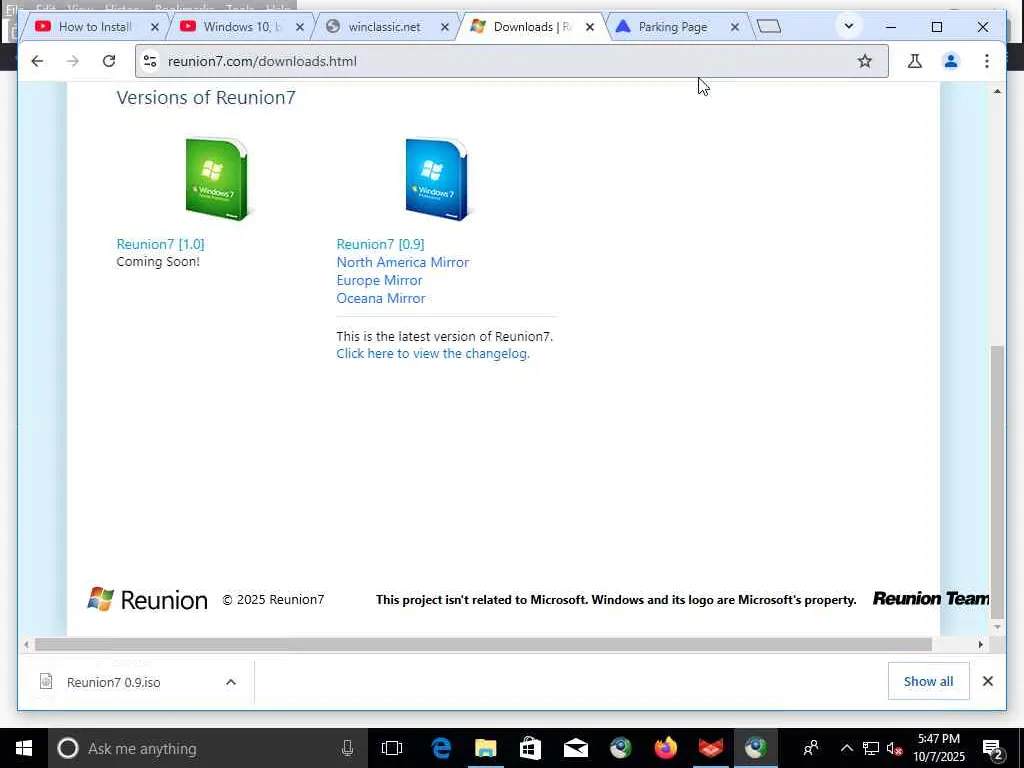Click the scroll left arrow of horizontal scrollbar

[26, 645]
